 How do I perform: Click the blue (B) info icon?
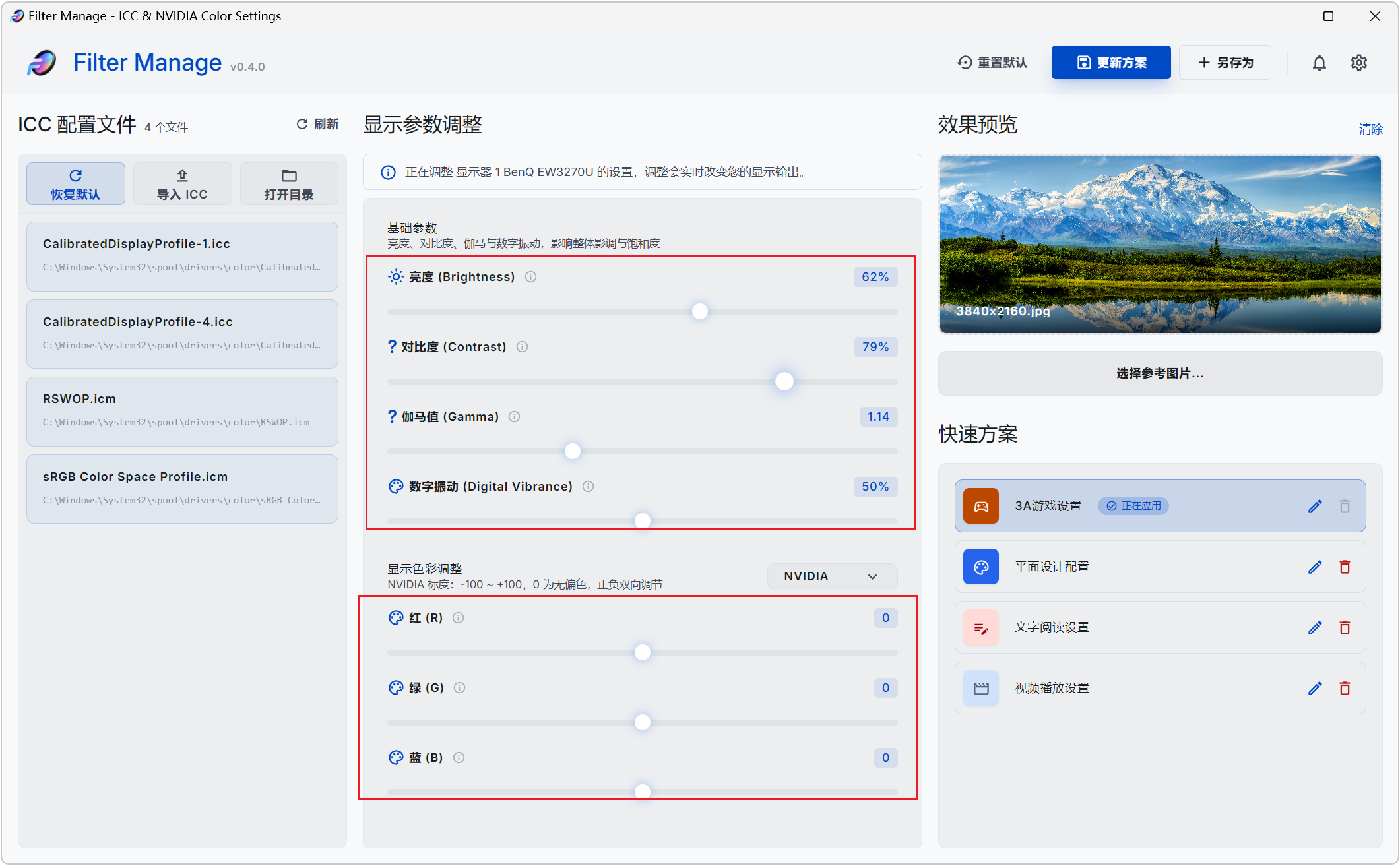[x=459, y=758]
